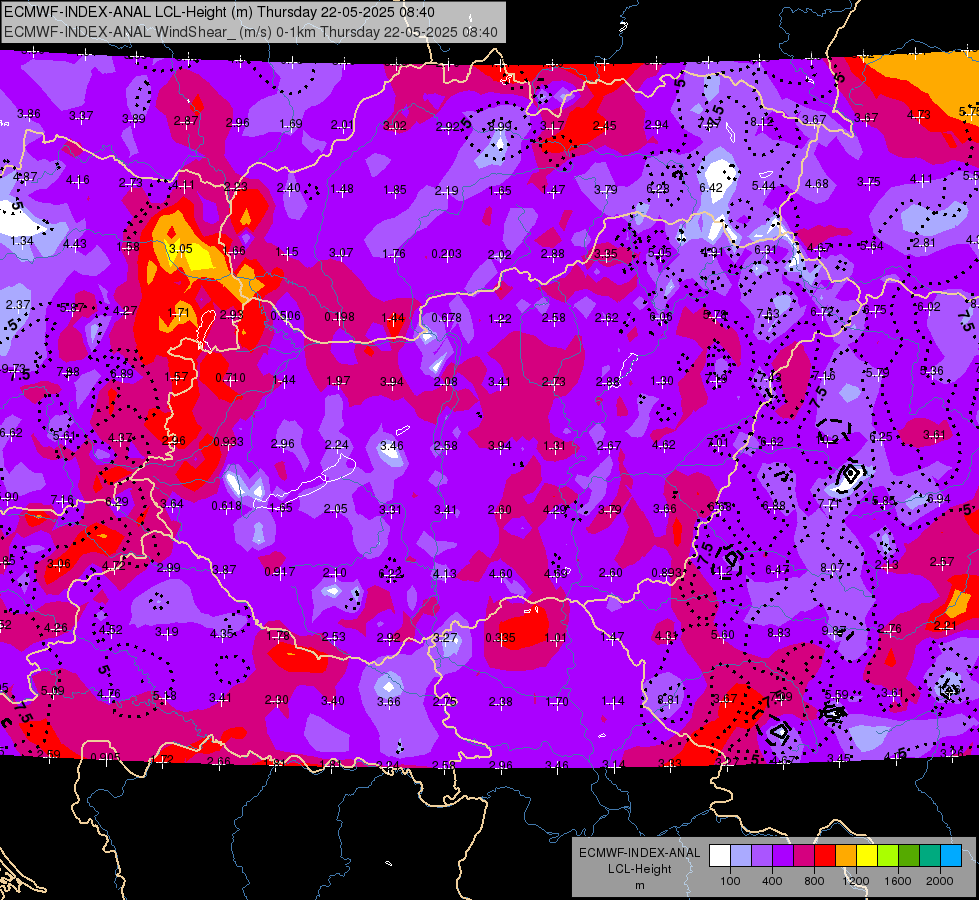979x900 pixels.
Task: Click the LCL-Height header line at top
Action: [219, 12]
